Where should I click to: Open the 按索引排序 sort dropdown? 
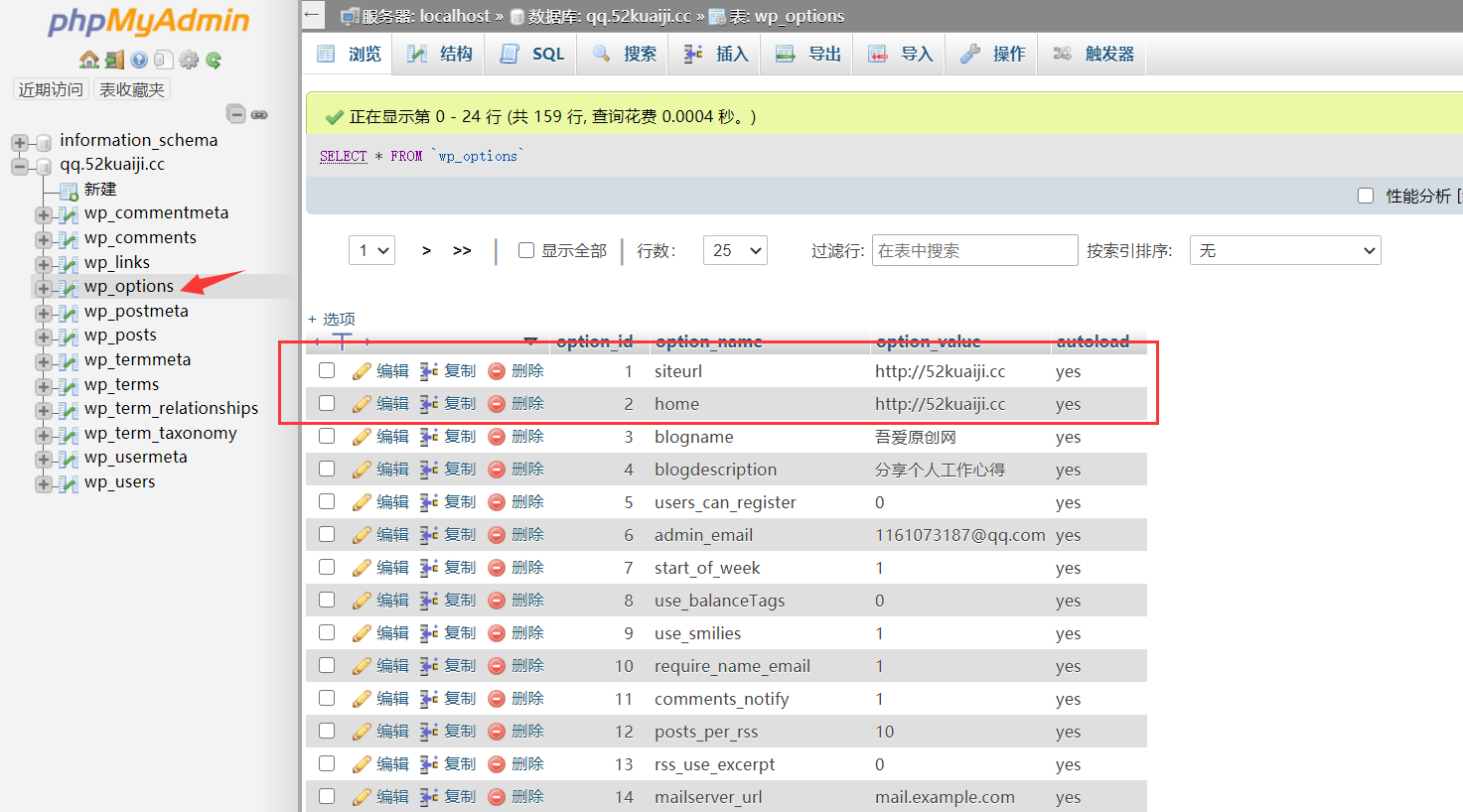1285,250
